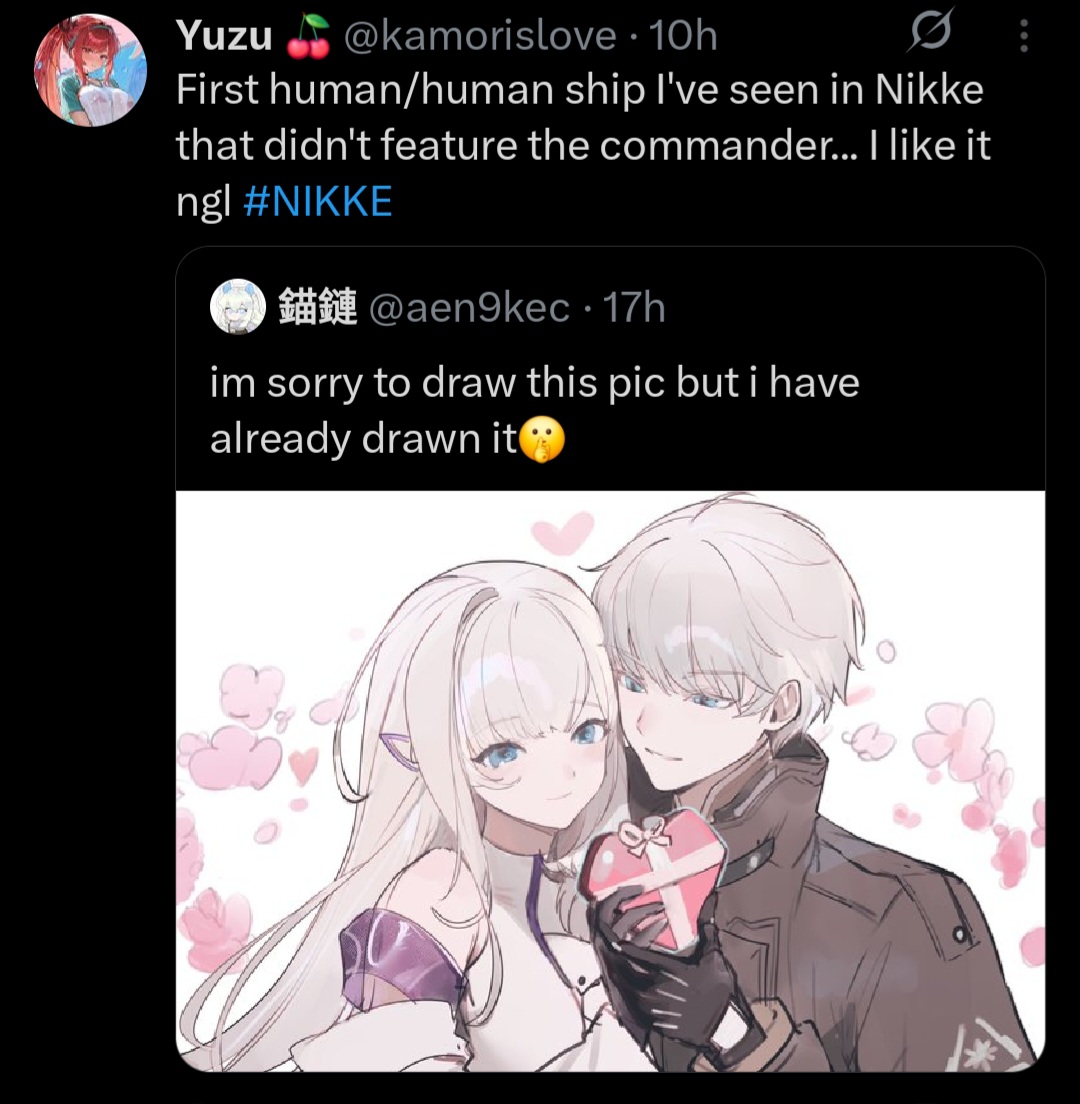The width and height of the screenshot is (1080, 1104).
Task: Open the #NIKKE hashtag link
Action: click(x=318, y=201)
